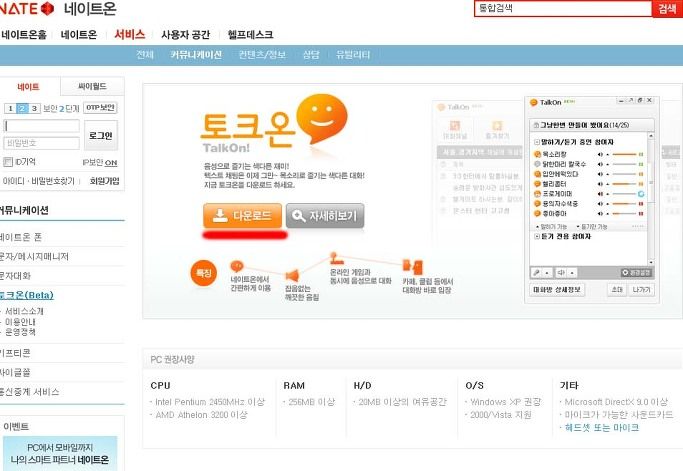
Task: Adjust volume slider for 목소리짱
Action: click(x=624, y=154)
